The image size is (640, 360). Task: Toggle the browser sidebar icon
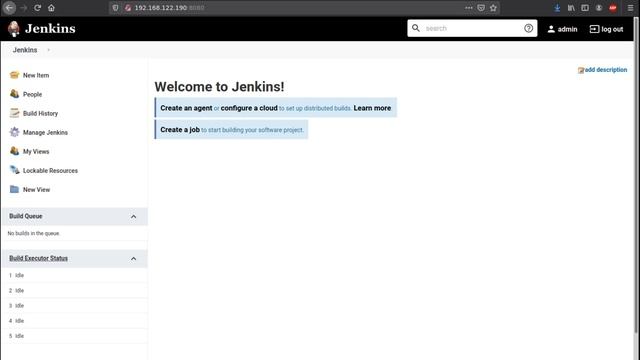point(585,8)
